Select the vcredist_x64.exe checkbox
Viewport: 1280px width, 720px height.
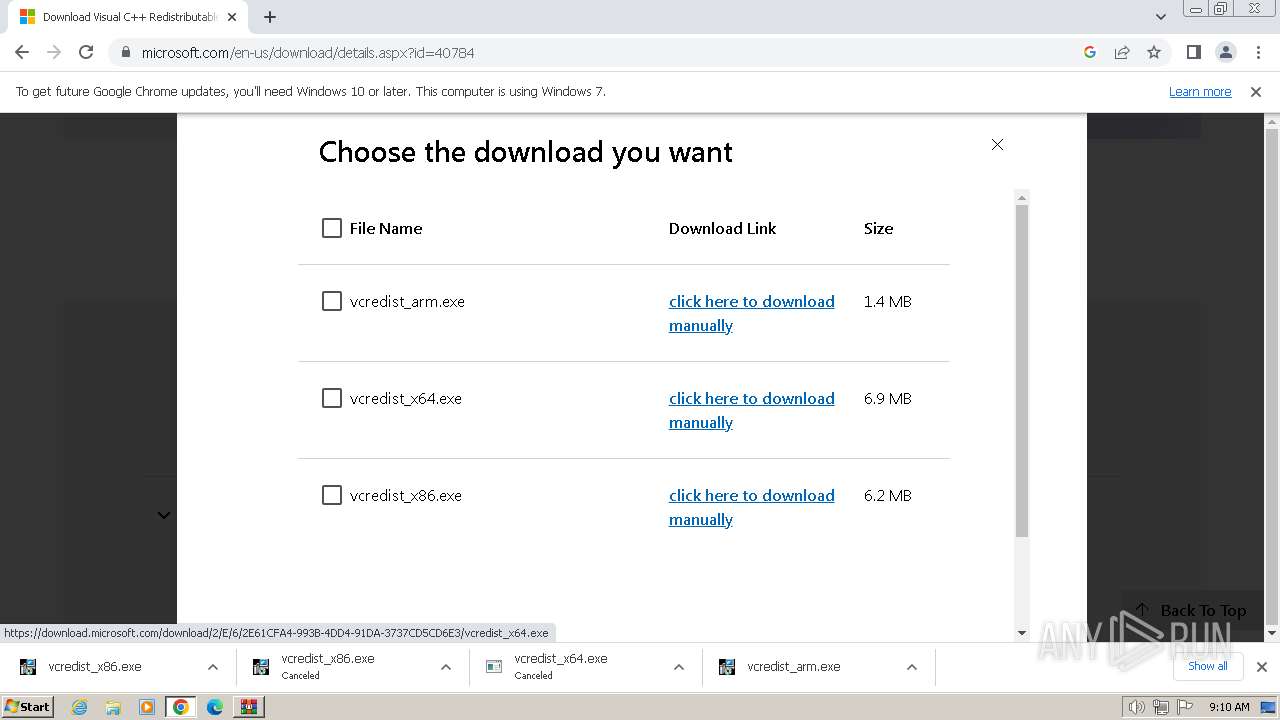pos(332,398)
